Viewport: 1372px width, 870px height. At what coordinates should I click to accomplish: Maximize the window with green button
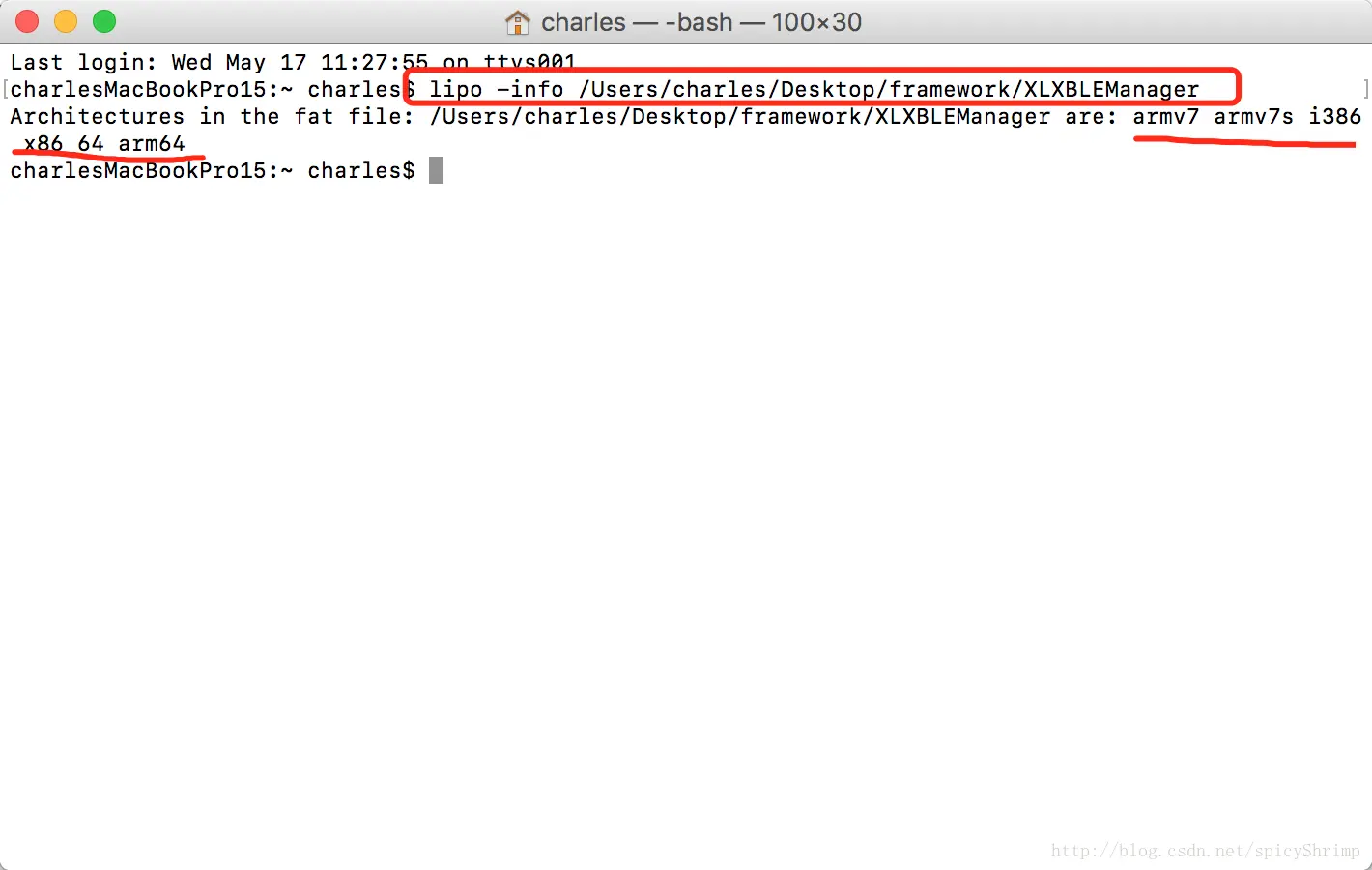click(104, 21)
